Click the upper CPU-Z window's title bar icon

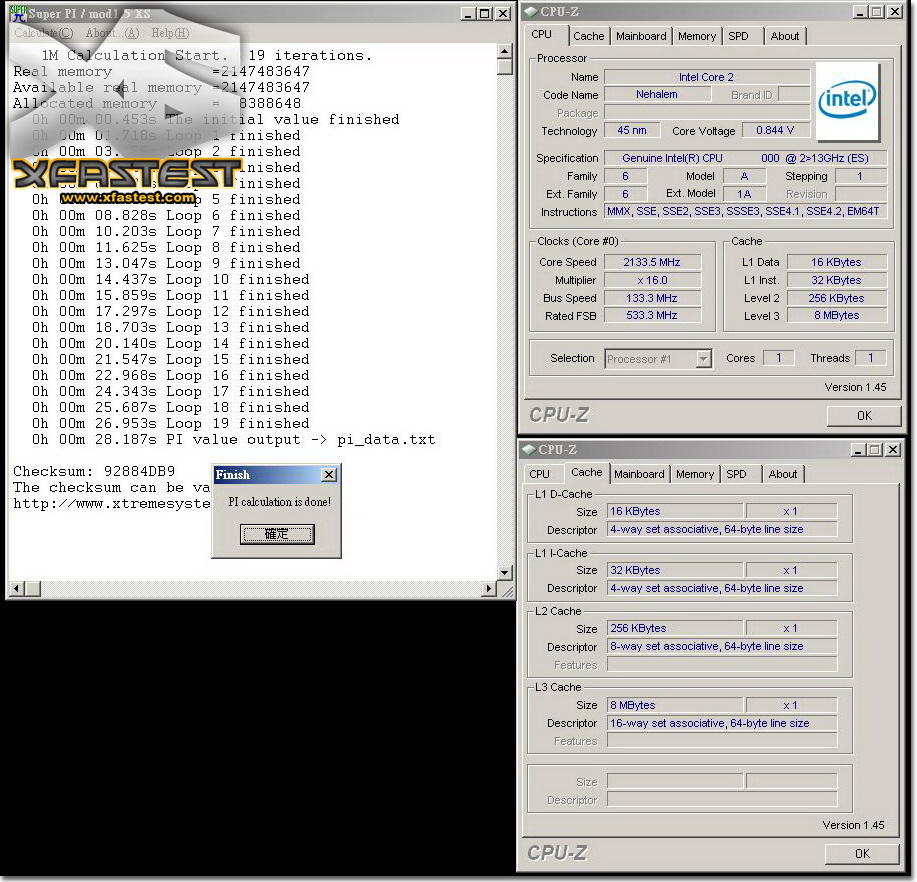pyautogui.click(x=530, y=12)
